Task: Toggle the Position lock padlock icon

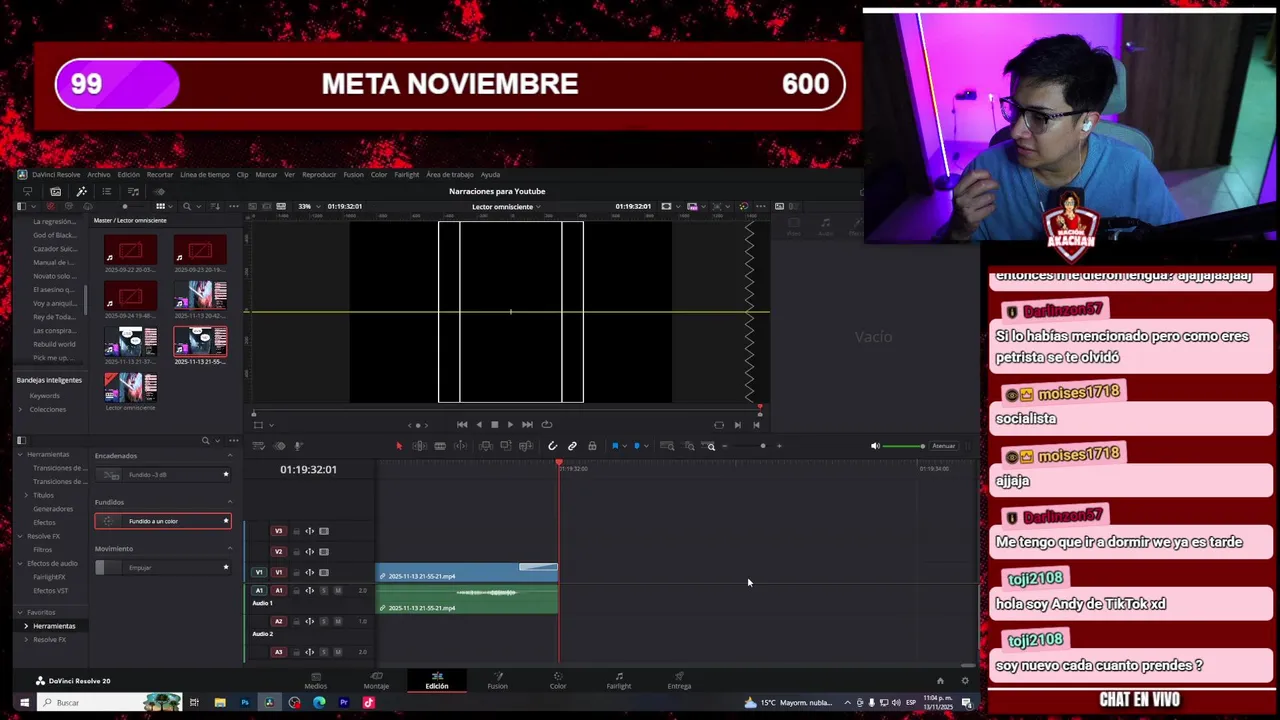Action: point(592,446)
